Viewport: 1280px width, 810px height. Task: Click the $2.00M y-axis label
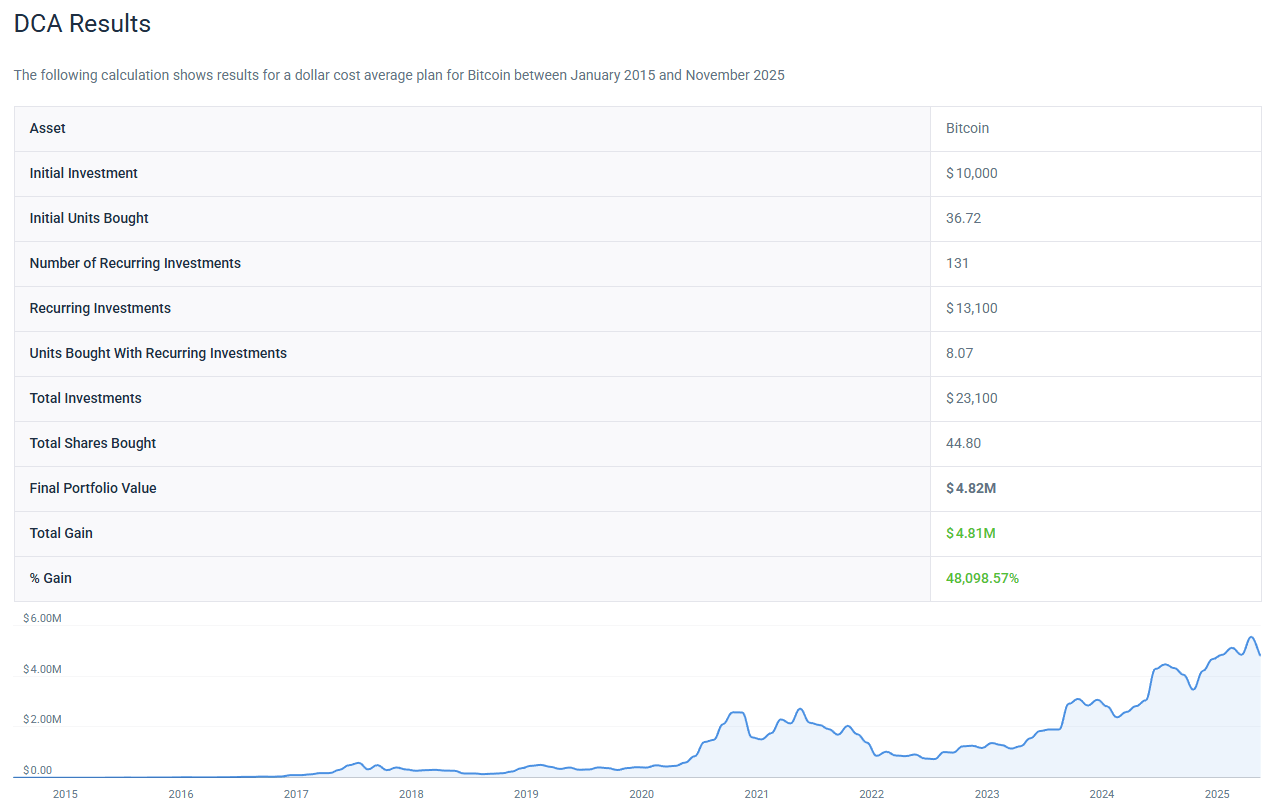(43, 720)
